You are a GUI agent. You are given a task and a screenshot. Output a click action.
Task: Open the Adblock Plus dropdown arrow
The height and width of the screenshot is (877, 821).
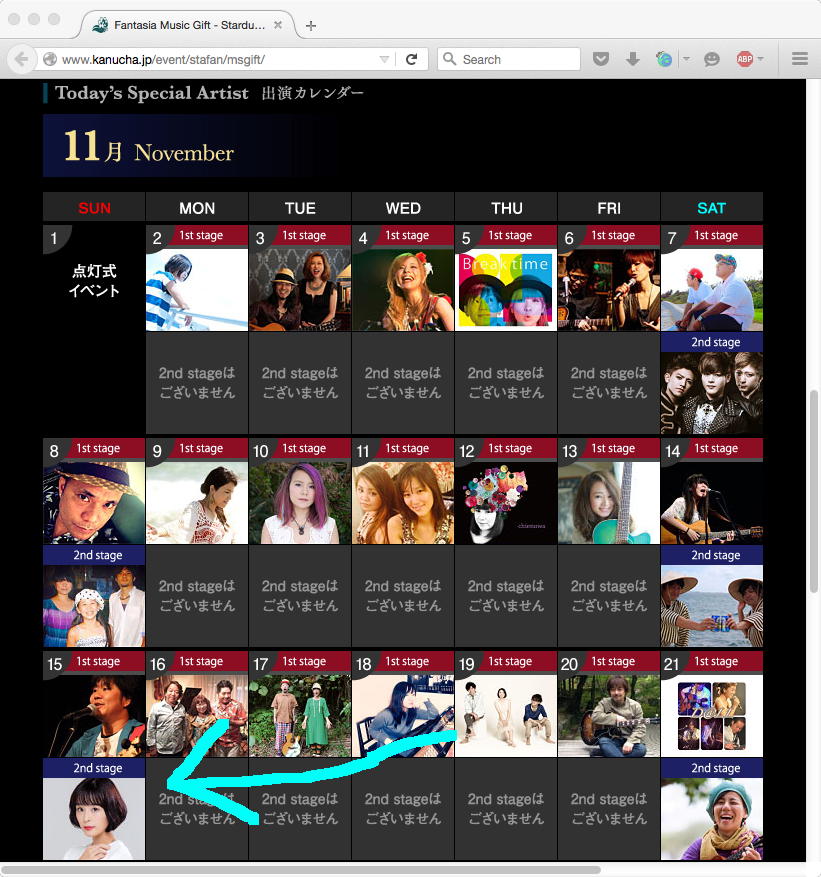coord(761,59)
